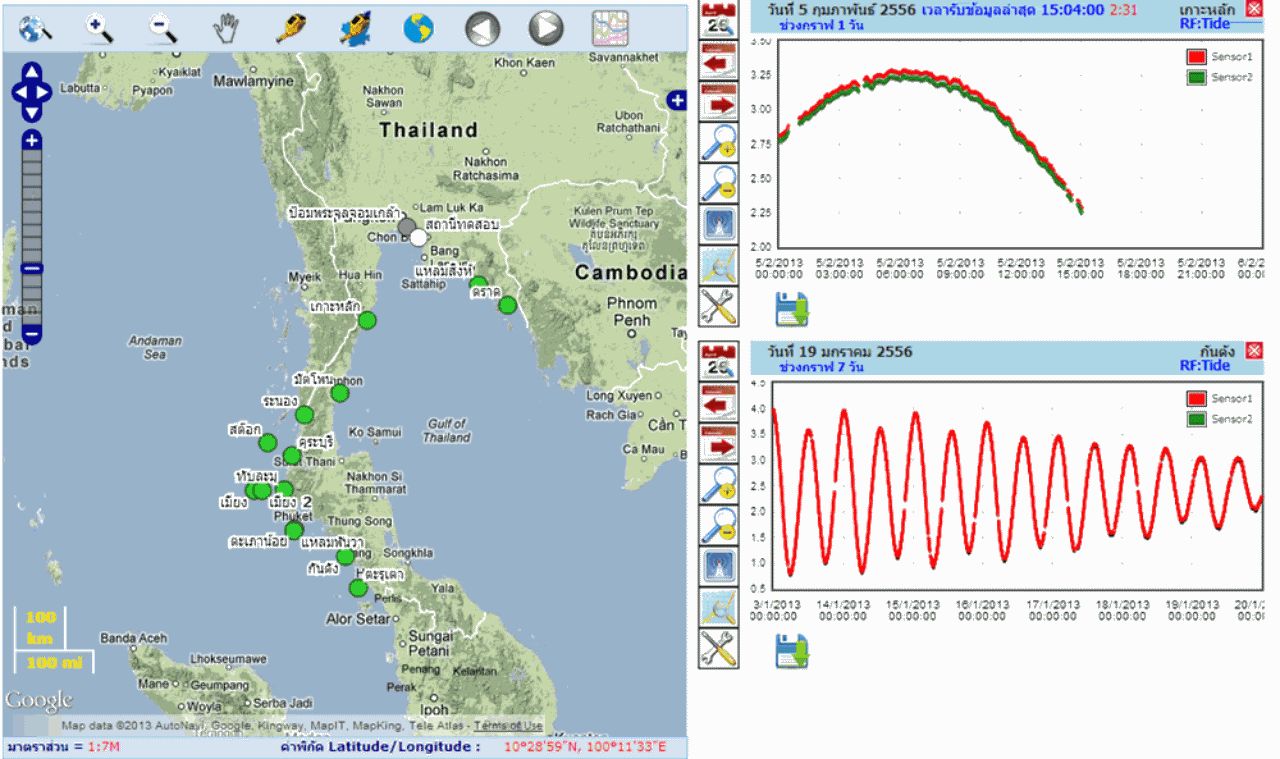Save top graph data with floppy disk icon
1280x759 pixels.
point(791,309)
